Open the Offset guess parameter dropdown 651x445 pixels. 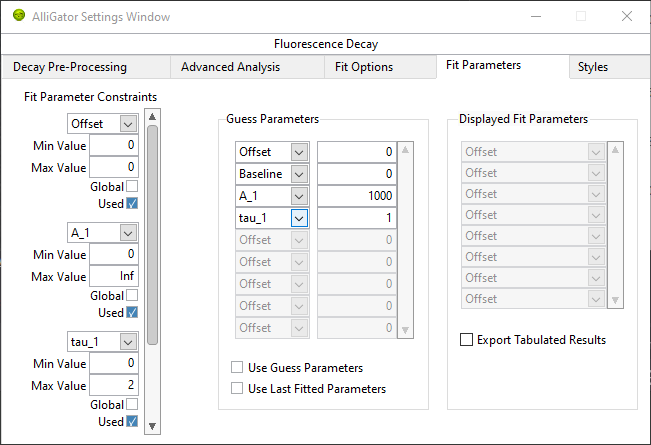click(299, 152)
